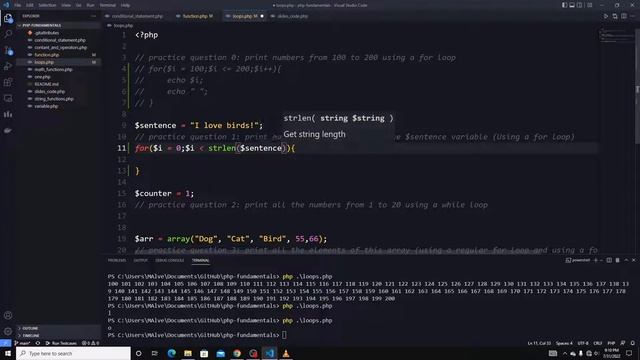Click the new terminal plus icon
The height and width of the screenshot is (360, 640).
coord(596,260)
